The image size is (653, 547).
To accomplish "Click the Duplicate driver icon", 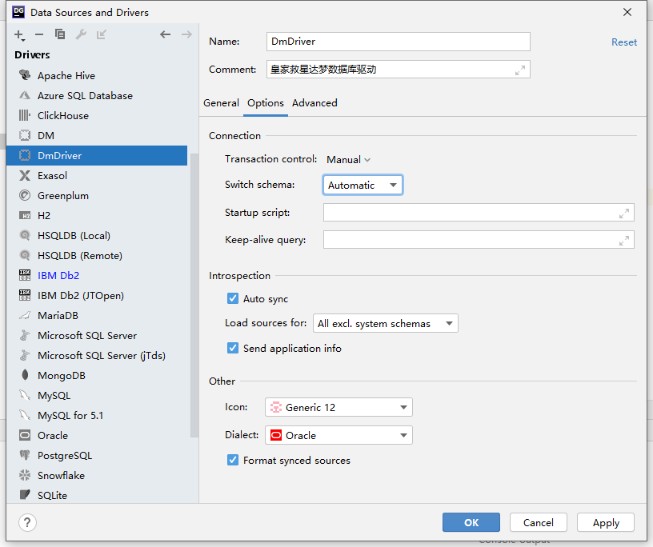I will click(x=60, y=34).
